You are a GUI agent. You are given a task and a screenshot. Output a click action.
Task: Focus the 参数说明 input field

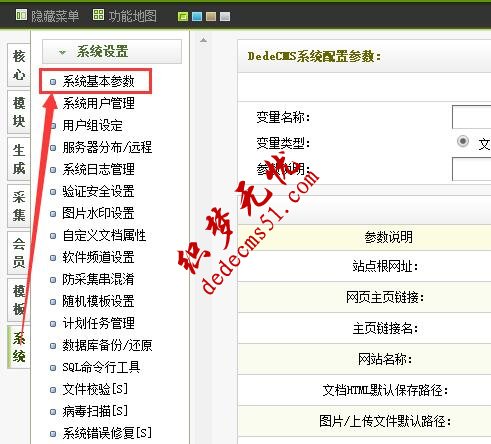coord(471,169)
